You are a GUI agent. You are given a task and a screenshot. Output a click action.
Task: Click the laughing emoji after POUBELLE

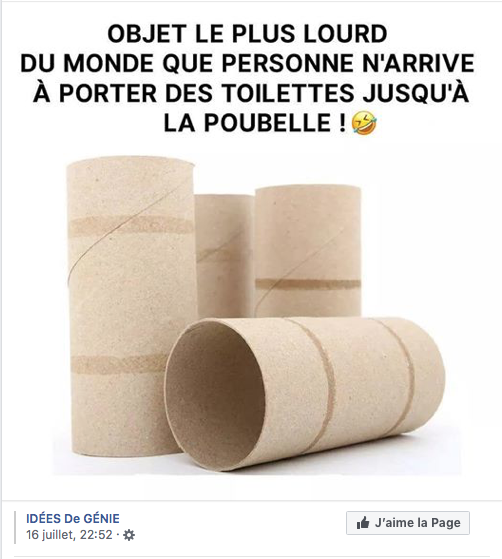[364, 123]
